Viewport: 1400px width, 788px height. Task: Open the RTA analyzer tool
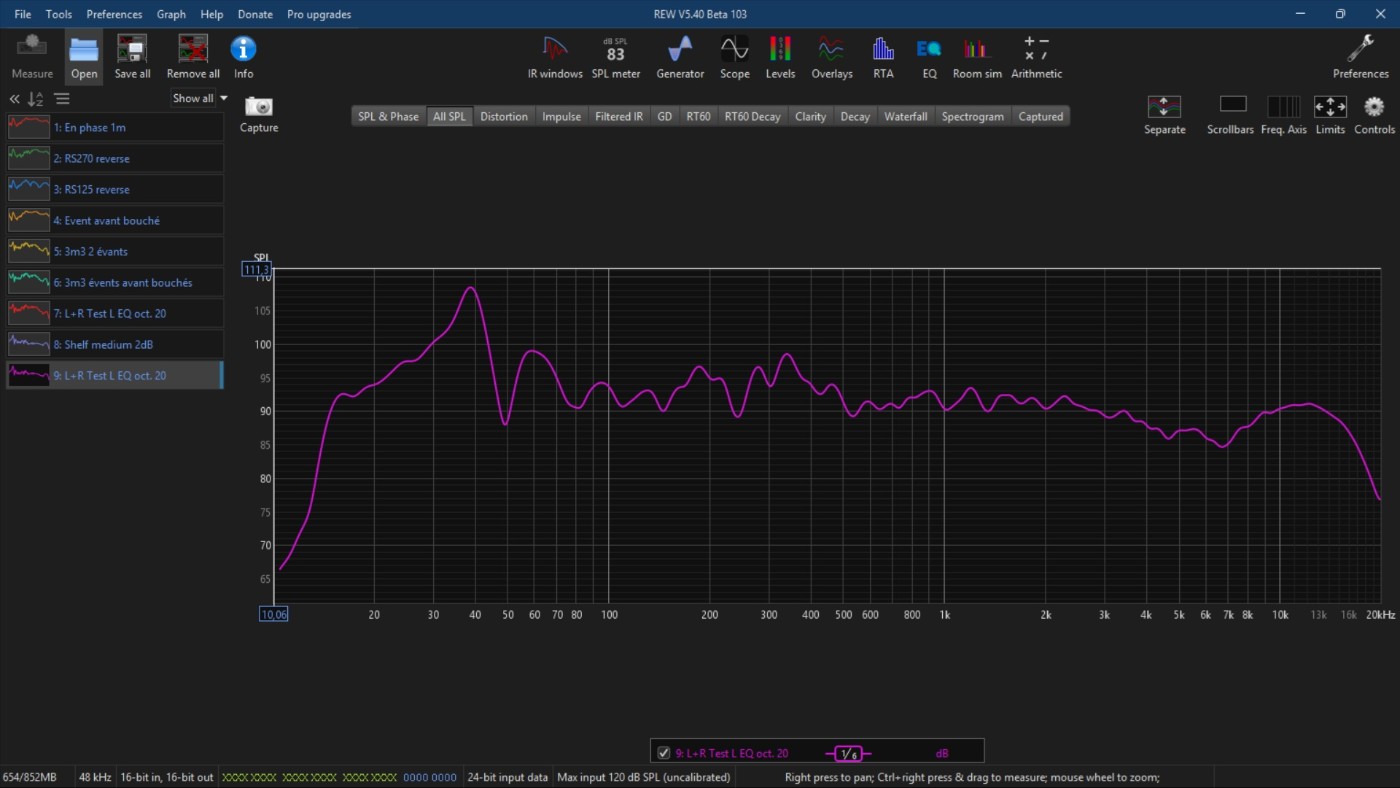pyautogui.click(x=882, y=57)
